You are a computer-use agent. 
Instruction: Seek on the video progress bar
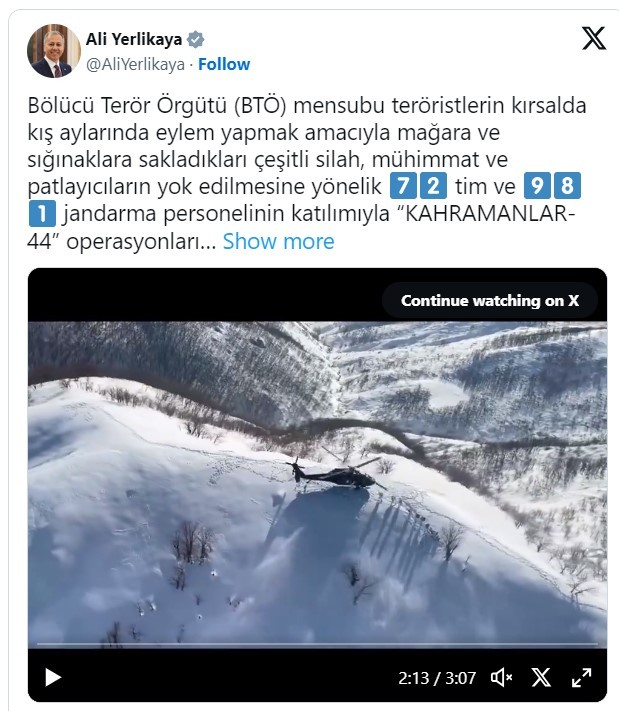tap(317, 643)
